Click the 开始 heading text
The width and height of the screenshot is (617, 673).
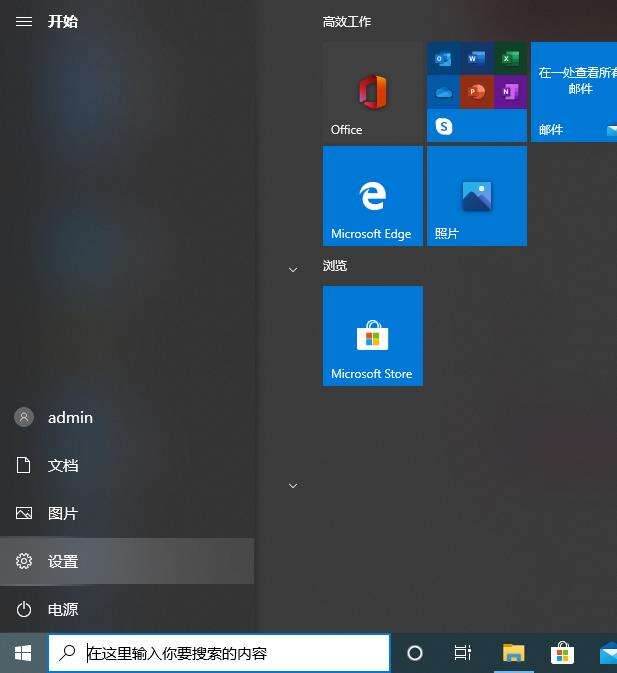coord(63,21)
